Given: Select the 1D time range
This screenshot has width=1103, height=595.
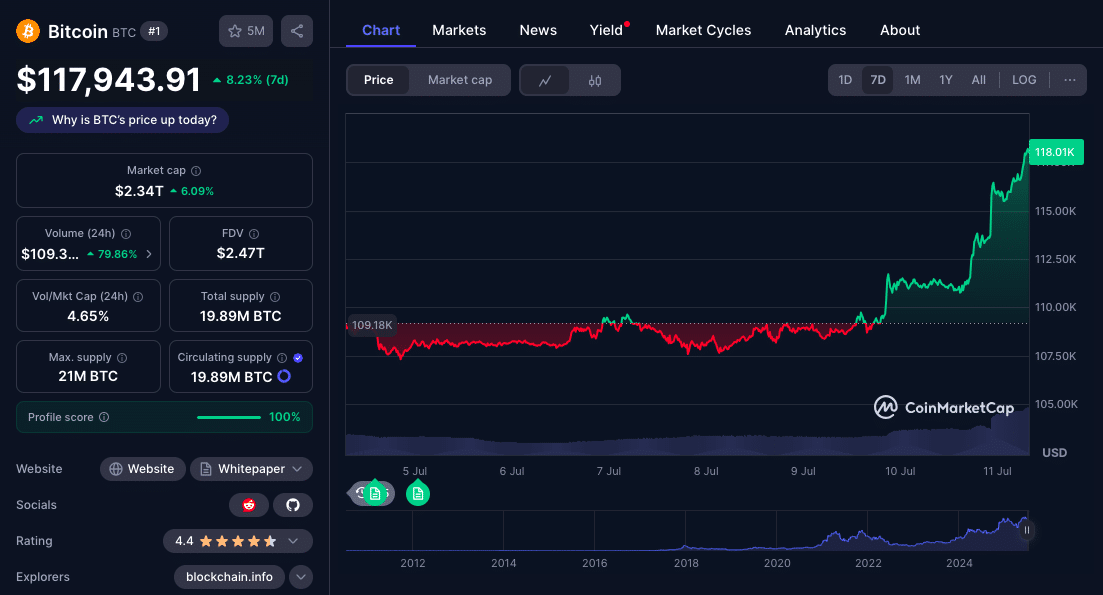Looking at the screenshot, I should coord(845,80).
